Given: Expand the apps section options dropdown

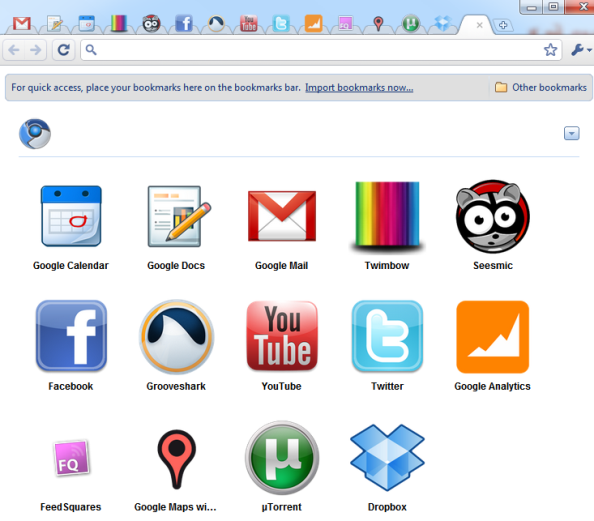Looking at the screenshot, I should click(x=571, y=133).
